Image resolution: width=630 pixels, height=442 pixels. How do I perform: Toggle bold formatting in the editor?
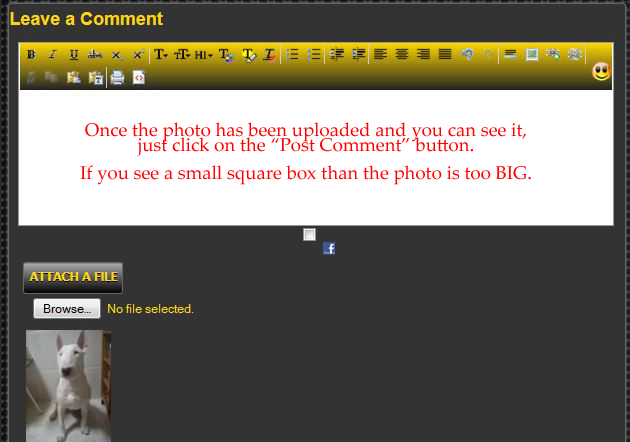point(31,55)
